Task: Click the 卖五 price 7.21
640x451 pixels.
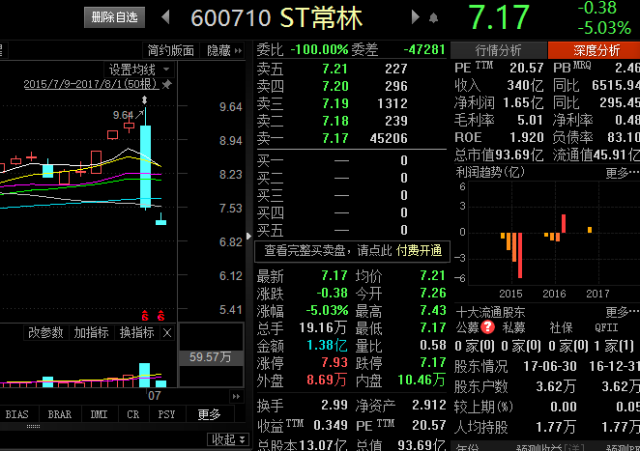Action: click(335, 69)
